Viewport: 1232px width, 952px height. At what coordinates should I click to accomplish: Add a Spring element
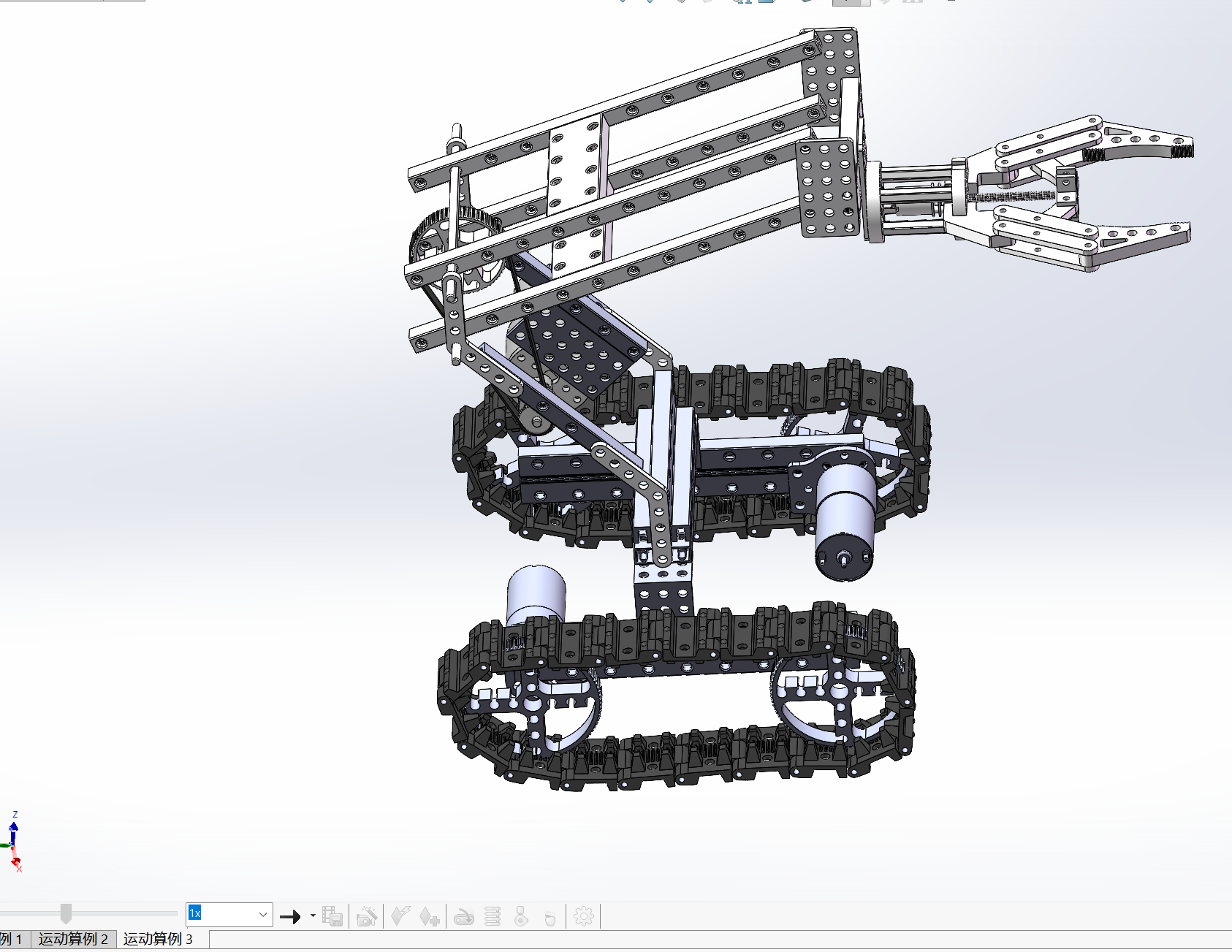pos(493,916)
